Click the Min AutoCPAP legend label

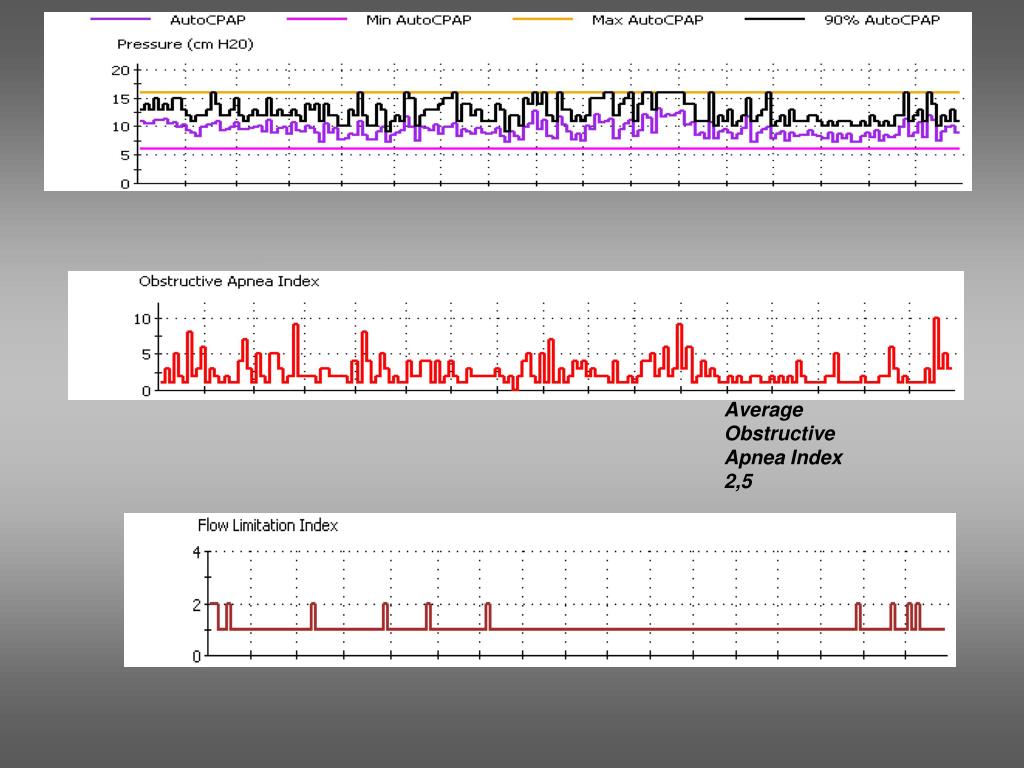point(419,20)
